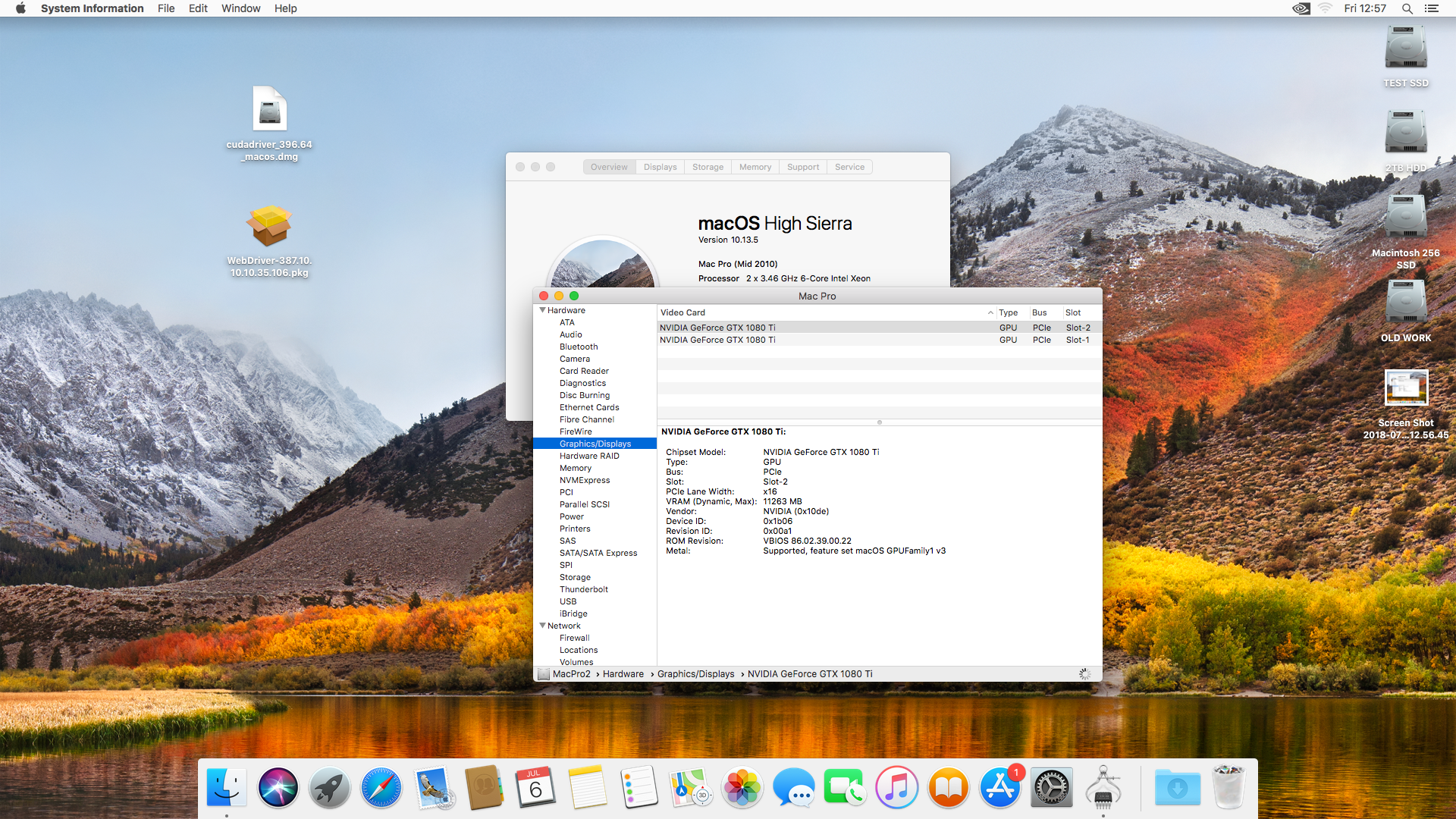The width and height of the screenshot is (1456, 819).
Task: Open System Preferences gear icon
Action: point(1052,787)
